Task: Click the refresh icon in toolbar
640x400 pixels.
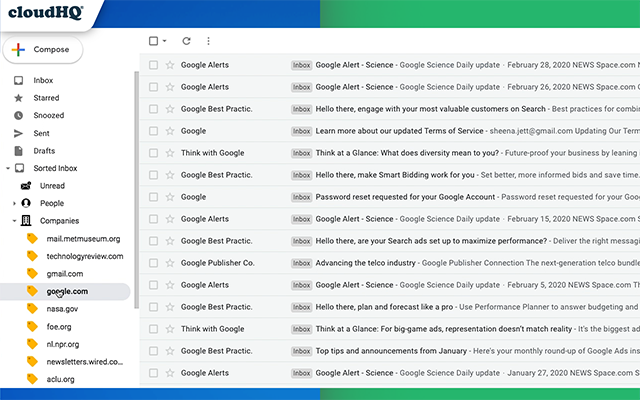Action: (x=187, y=41)
